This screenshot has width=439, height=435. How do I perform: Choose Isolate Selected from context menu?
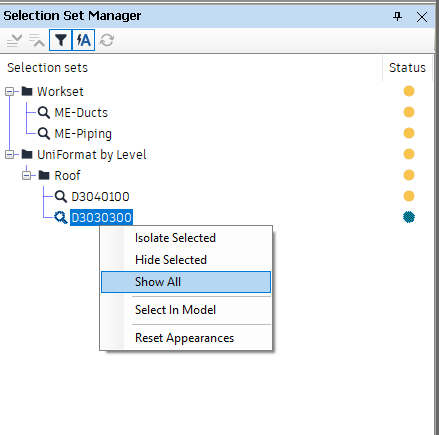coord(186,238)
